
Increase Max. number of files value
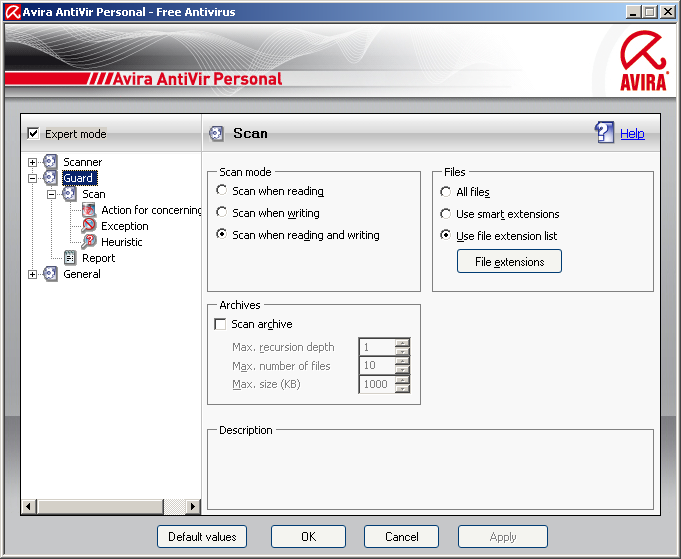(x=403, y=361)
